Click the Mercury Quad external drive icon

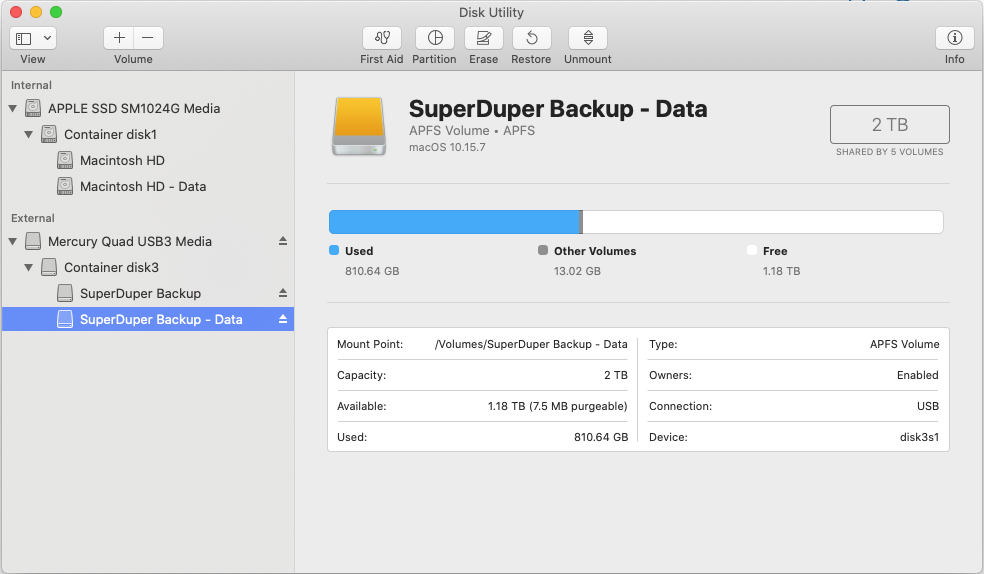point(33,241)
